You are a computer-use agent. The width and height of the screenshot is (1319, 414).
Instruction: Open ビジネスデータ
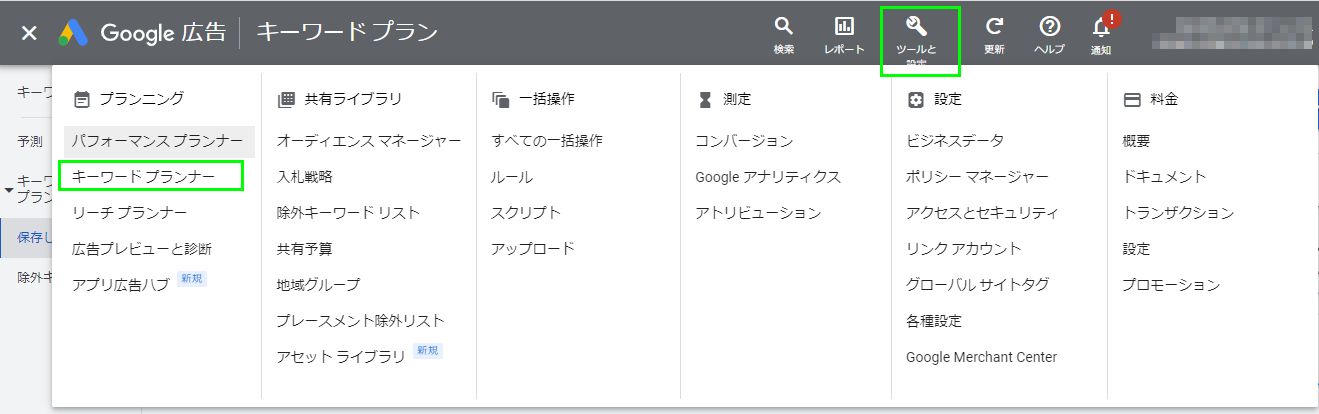(955, 141)
